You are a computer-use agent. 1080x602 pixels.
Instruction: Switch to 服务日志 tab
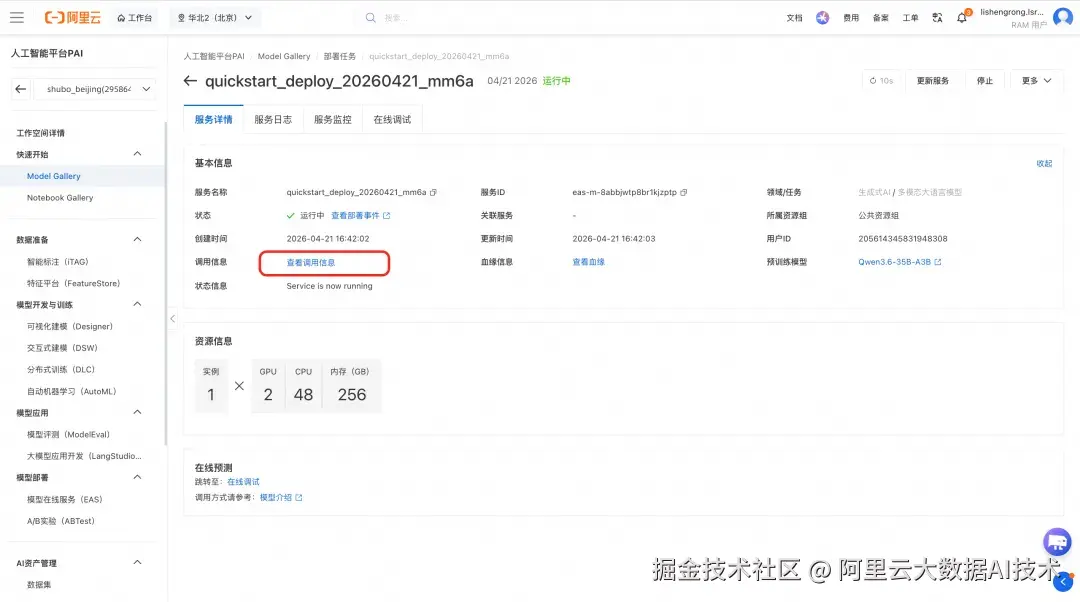273,120
